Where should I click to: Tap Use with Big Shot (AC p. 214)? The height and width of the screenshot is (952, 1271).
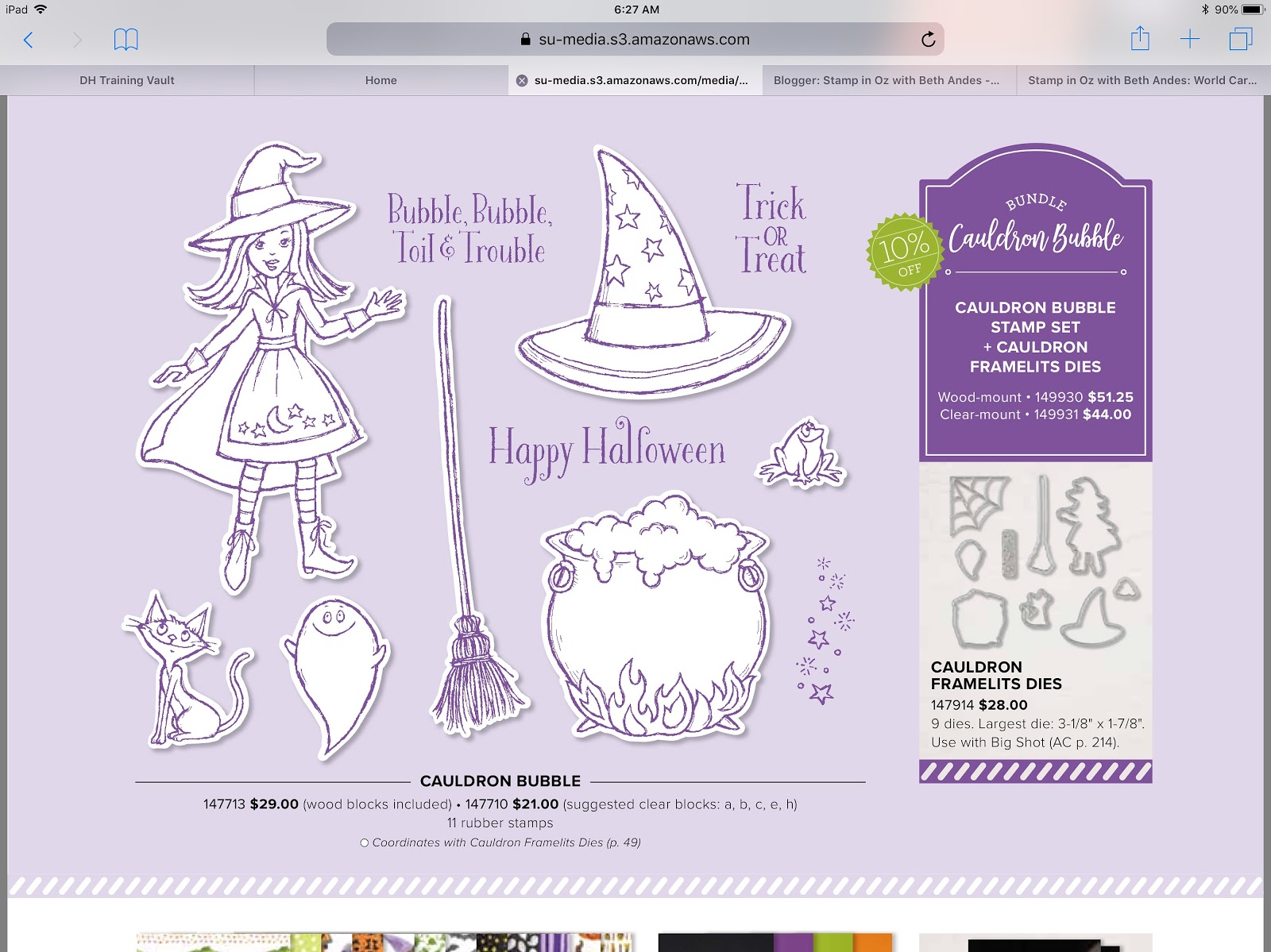click(1025, 743)
